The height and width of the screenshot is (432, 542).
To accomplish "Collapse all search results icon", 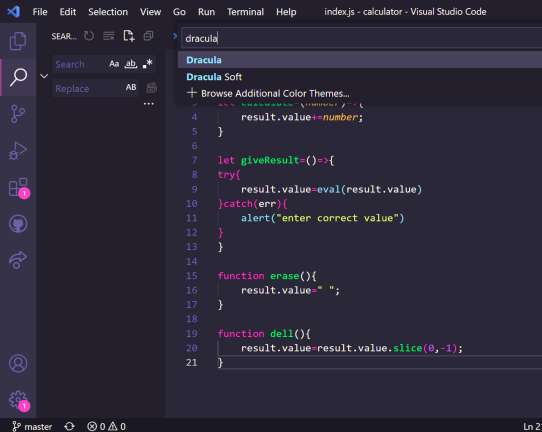I will 149,36.
